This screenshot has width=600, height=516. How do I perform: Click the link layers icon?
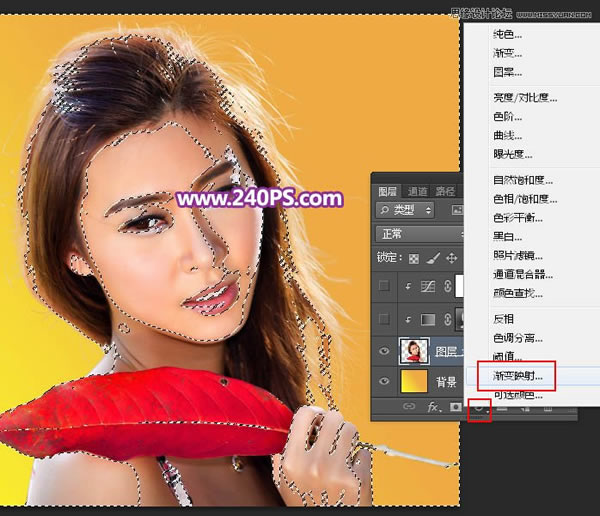409,407
